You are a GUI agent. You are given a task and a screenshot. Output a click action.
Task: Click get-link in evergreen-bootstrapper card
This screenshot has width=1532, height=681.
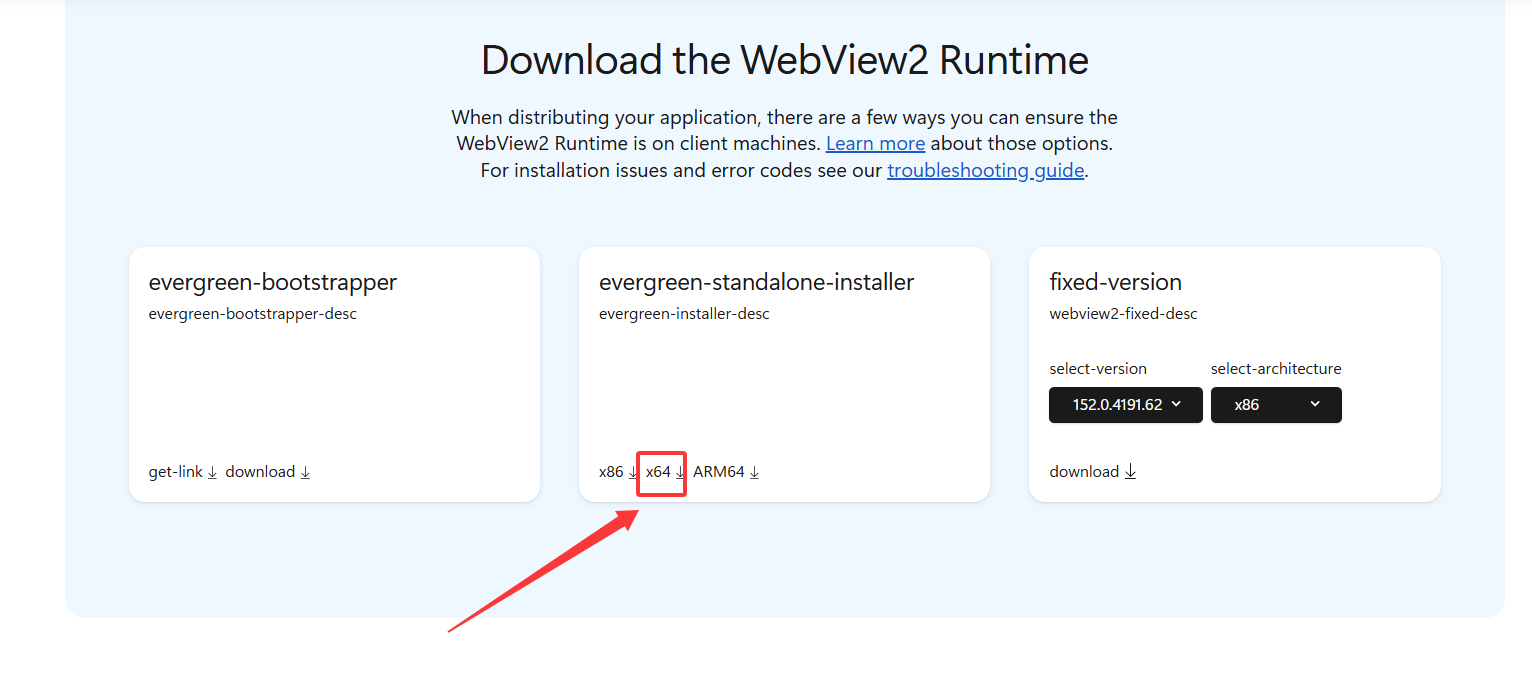click(x=183, y=472)
